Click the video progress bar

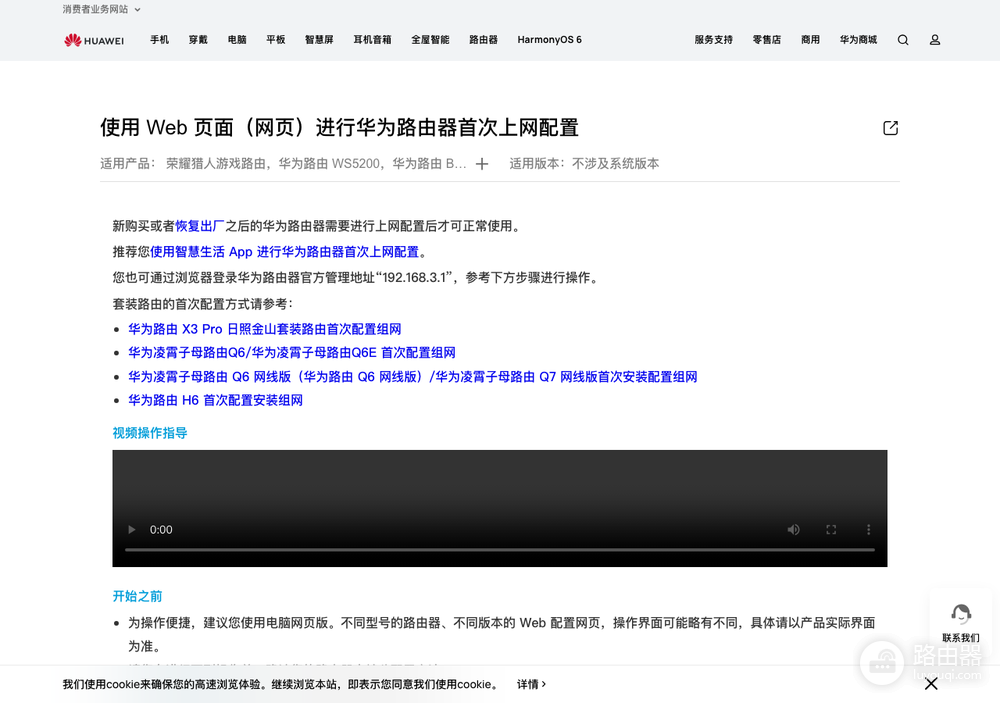[499, 549]
